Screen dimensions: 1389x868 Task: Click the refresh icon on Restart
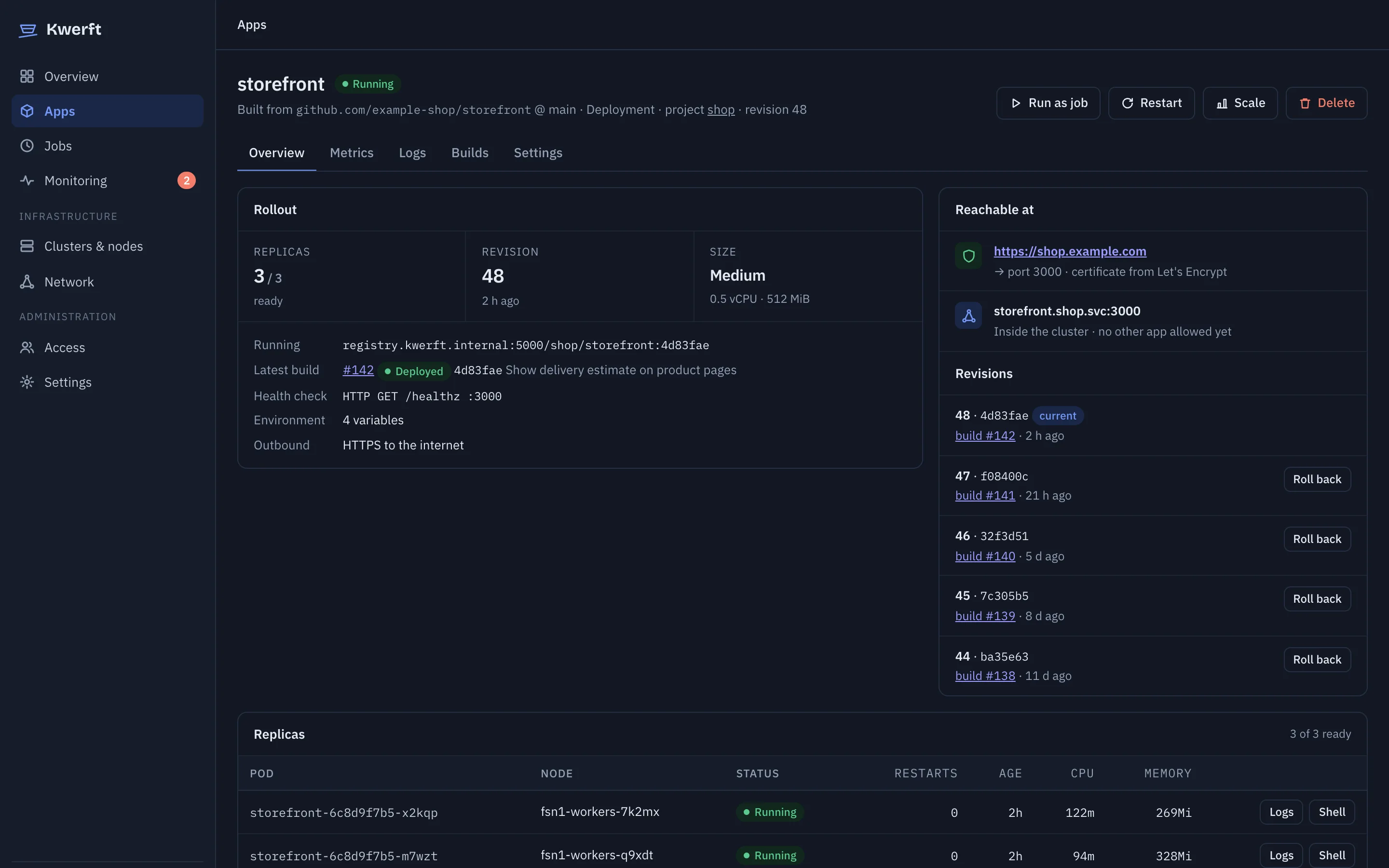click(x=1127, y=103)
